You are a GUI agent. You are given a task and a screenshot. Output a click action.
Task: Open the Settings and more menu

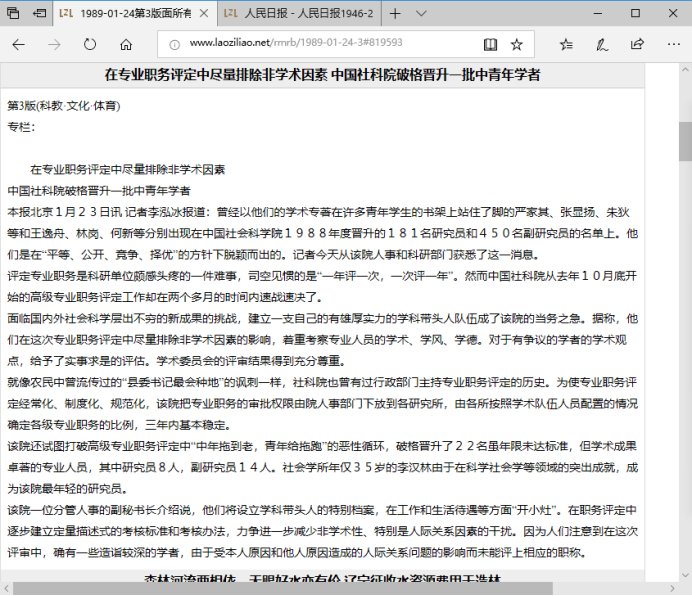click(673, 44)
